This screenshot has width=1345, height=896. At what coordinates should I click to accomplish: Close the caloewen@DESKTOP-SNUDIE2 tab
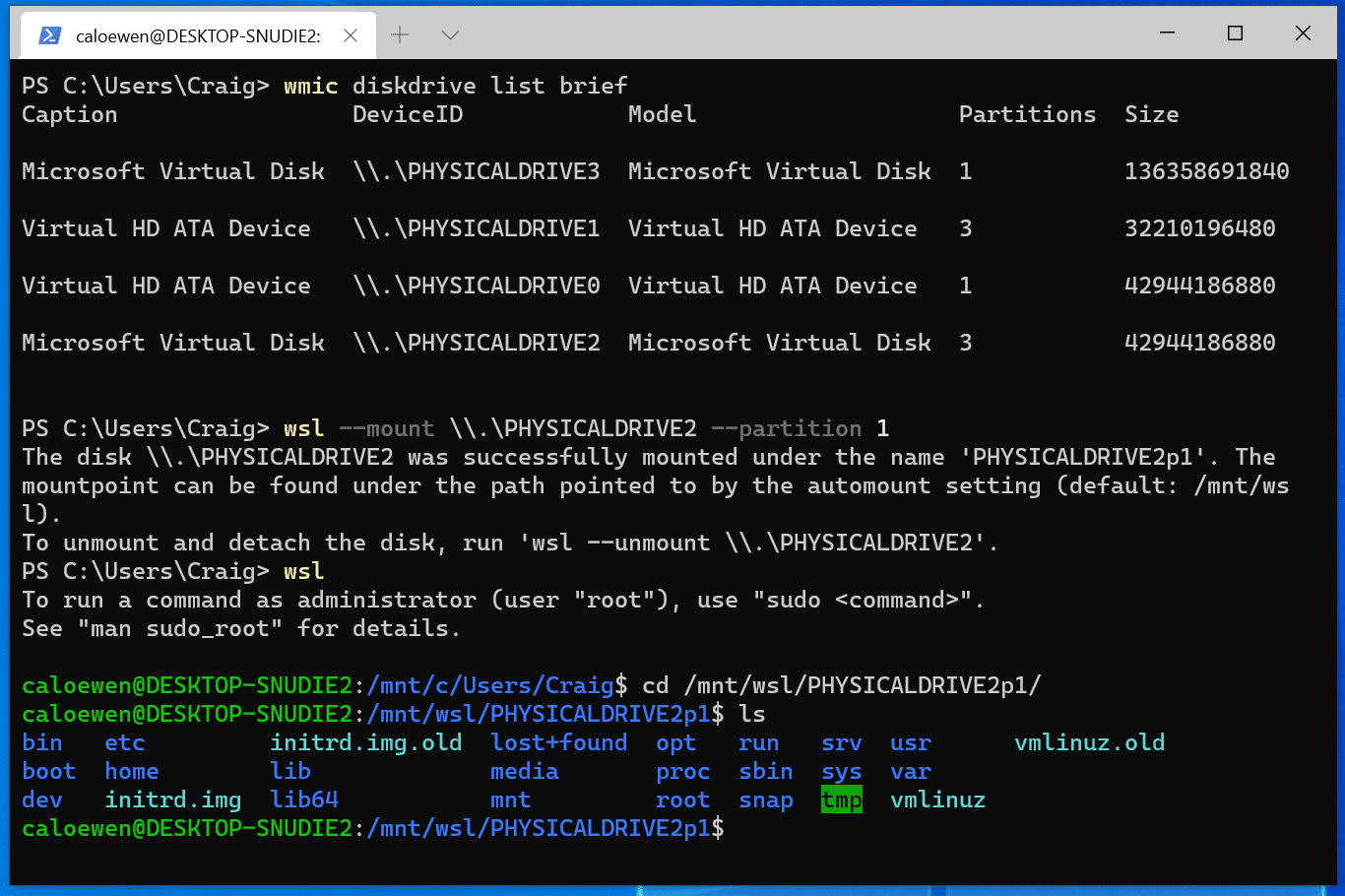pos(351,33)
